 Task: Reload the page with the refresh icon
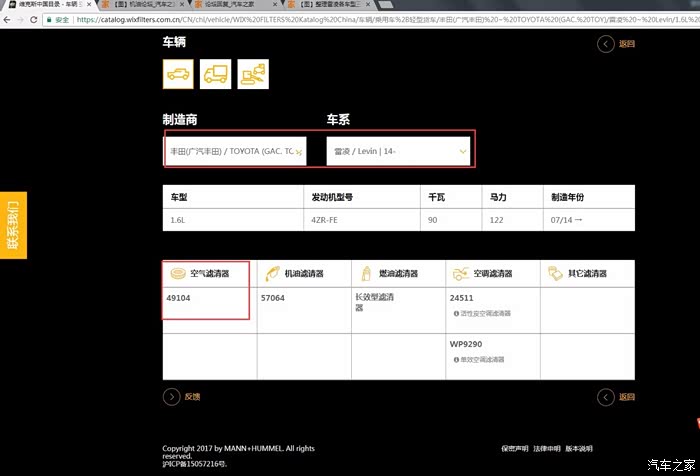(x=33, y=20)
